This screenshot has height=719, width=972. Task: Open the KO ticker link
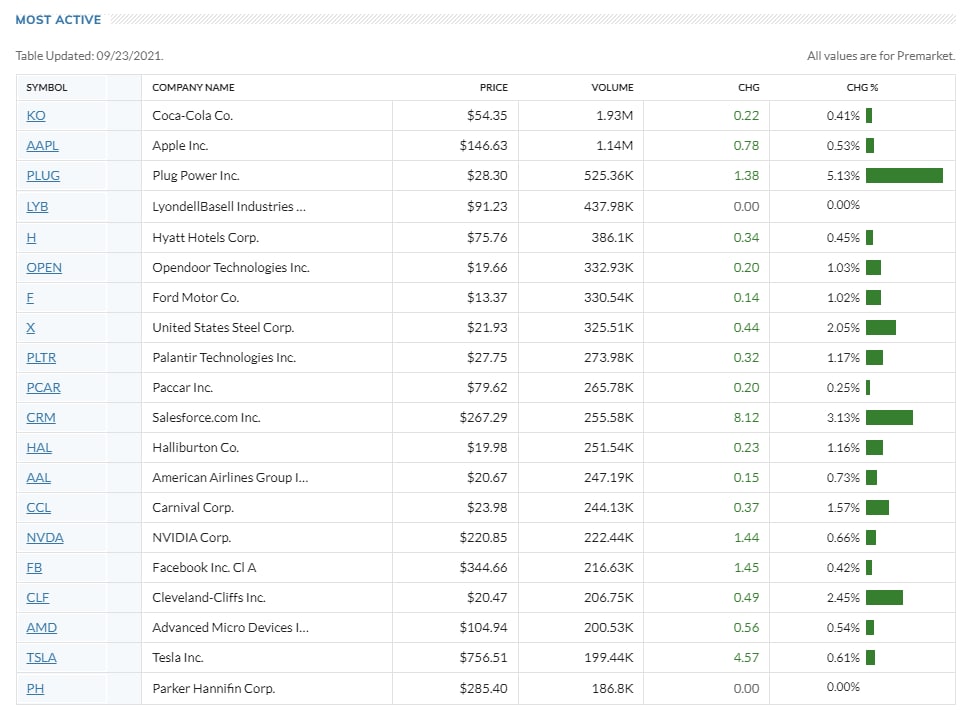(36, 115)
